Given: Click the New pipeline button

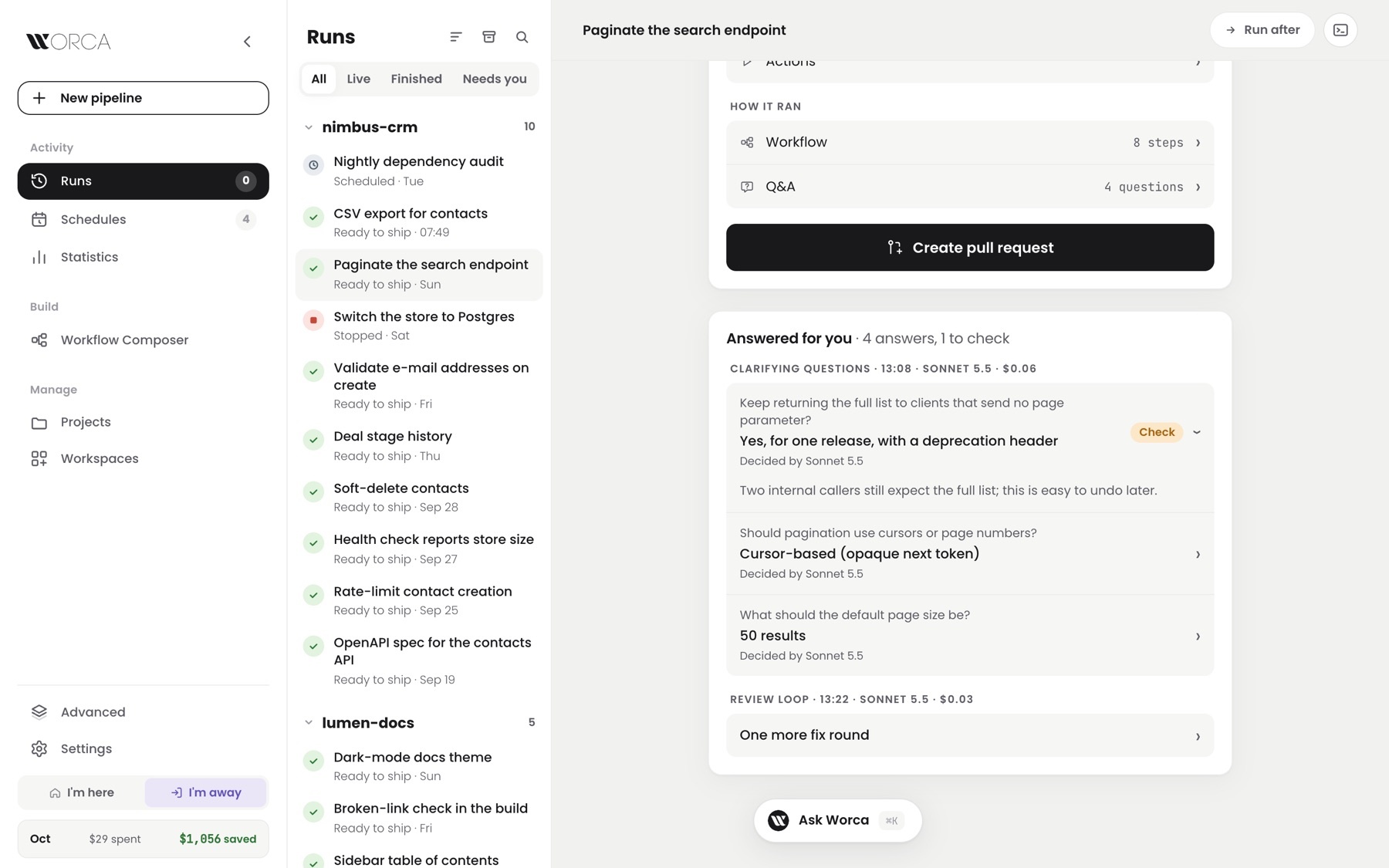Looking at the screenshot, I should [x=144, y=98].
